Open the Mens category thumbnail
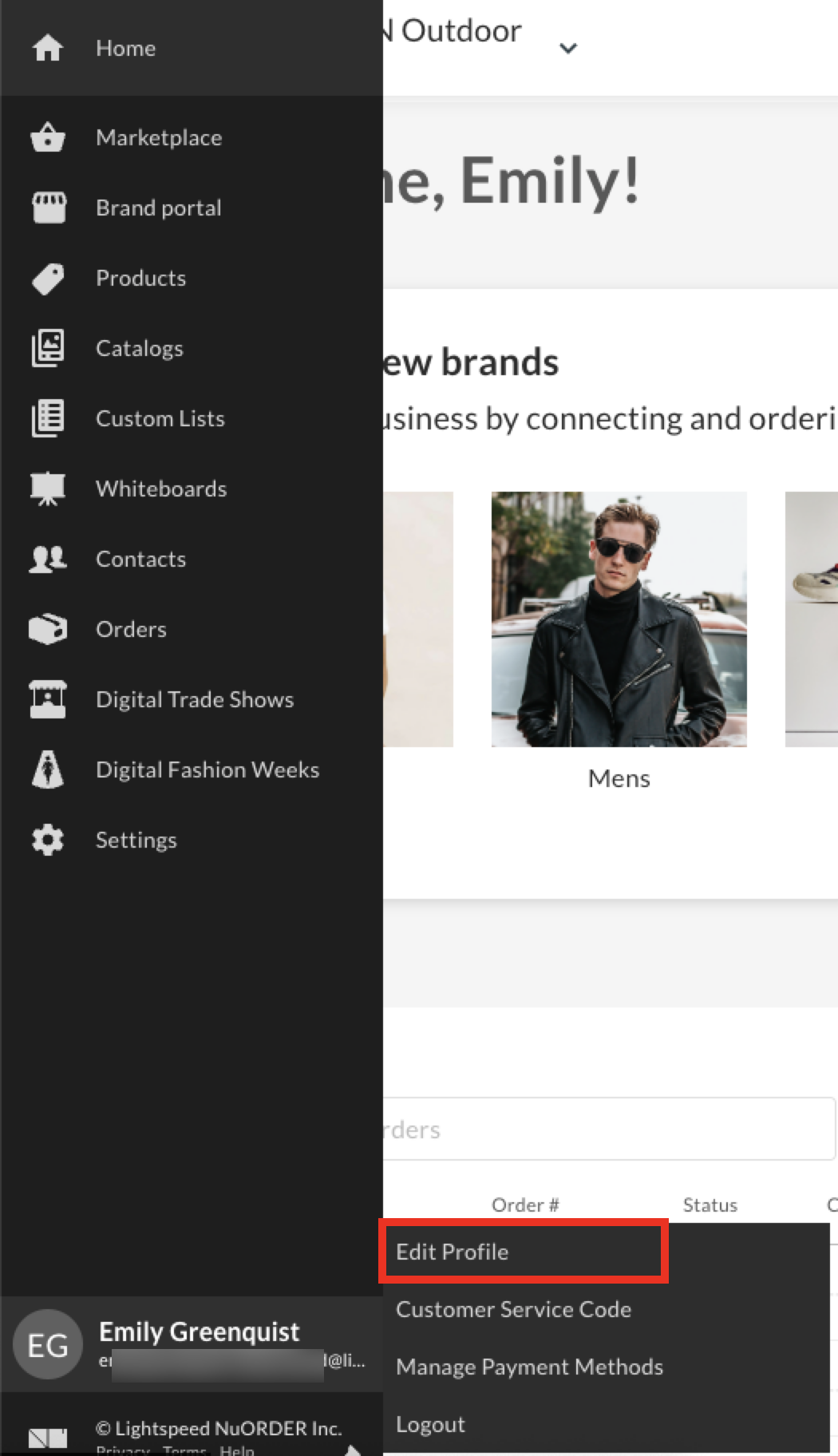Screen dimensions: 838x1456 tap(619, 619)
